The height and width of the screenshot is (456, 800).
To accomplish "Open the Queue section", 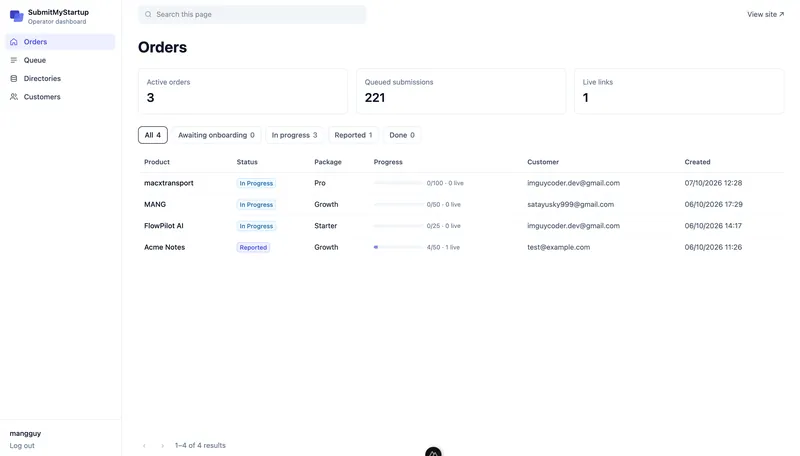I will point(60,60).
